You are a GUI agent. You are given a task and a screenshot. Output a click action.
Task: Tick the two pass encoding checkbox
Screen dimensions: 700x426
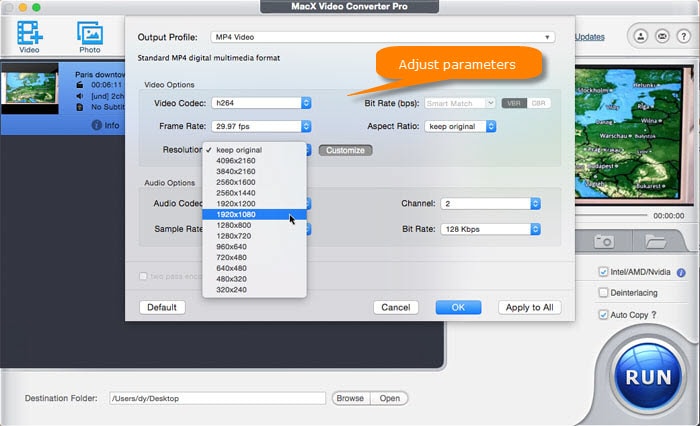pos(143,276)
